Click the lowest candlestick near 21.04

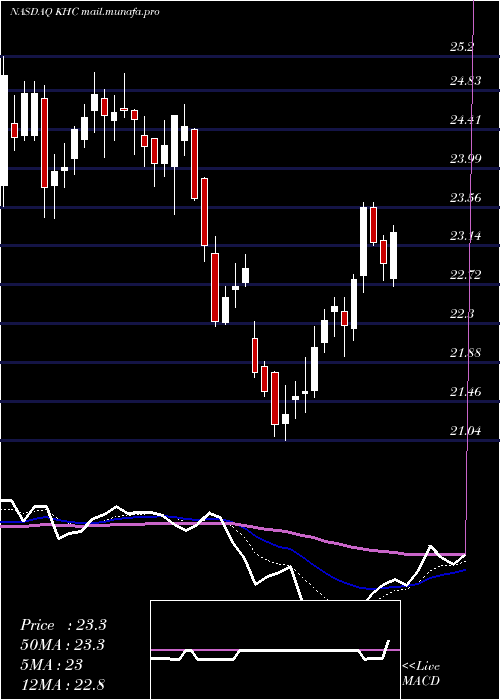(x=285, y=413)
